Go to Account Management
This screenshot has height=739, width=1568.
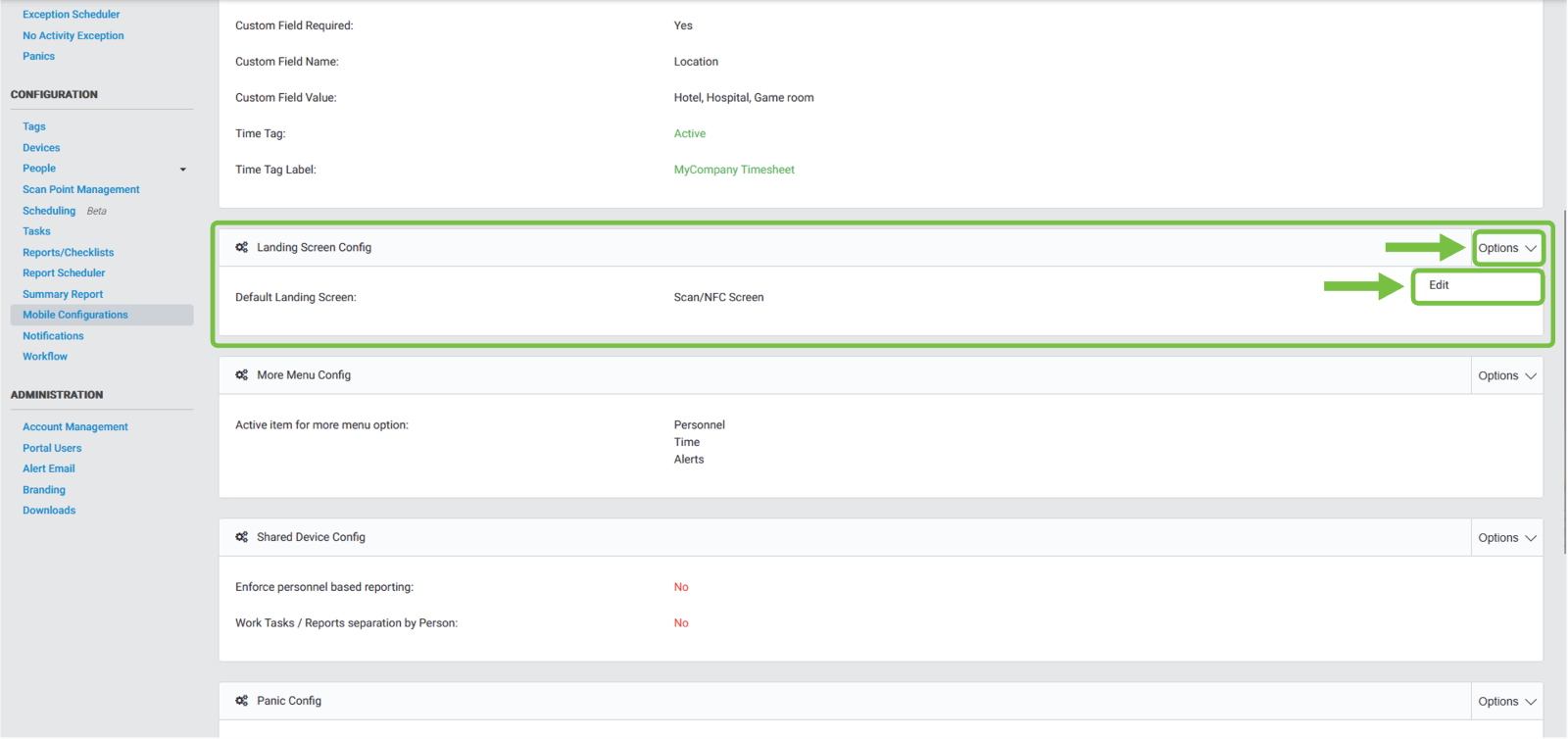75,427
